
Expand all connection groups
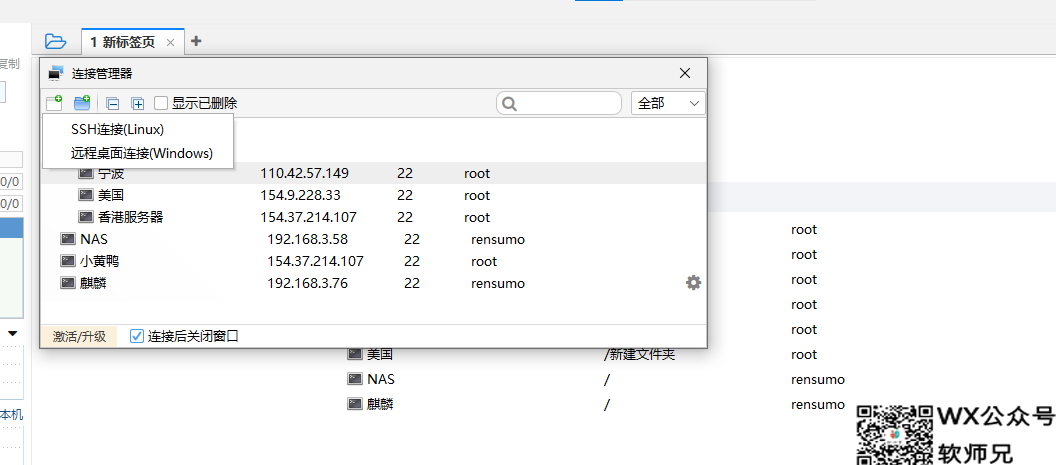point(137,103)
